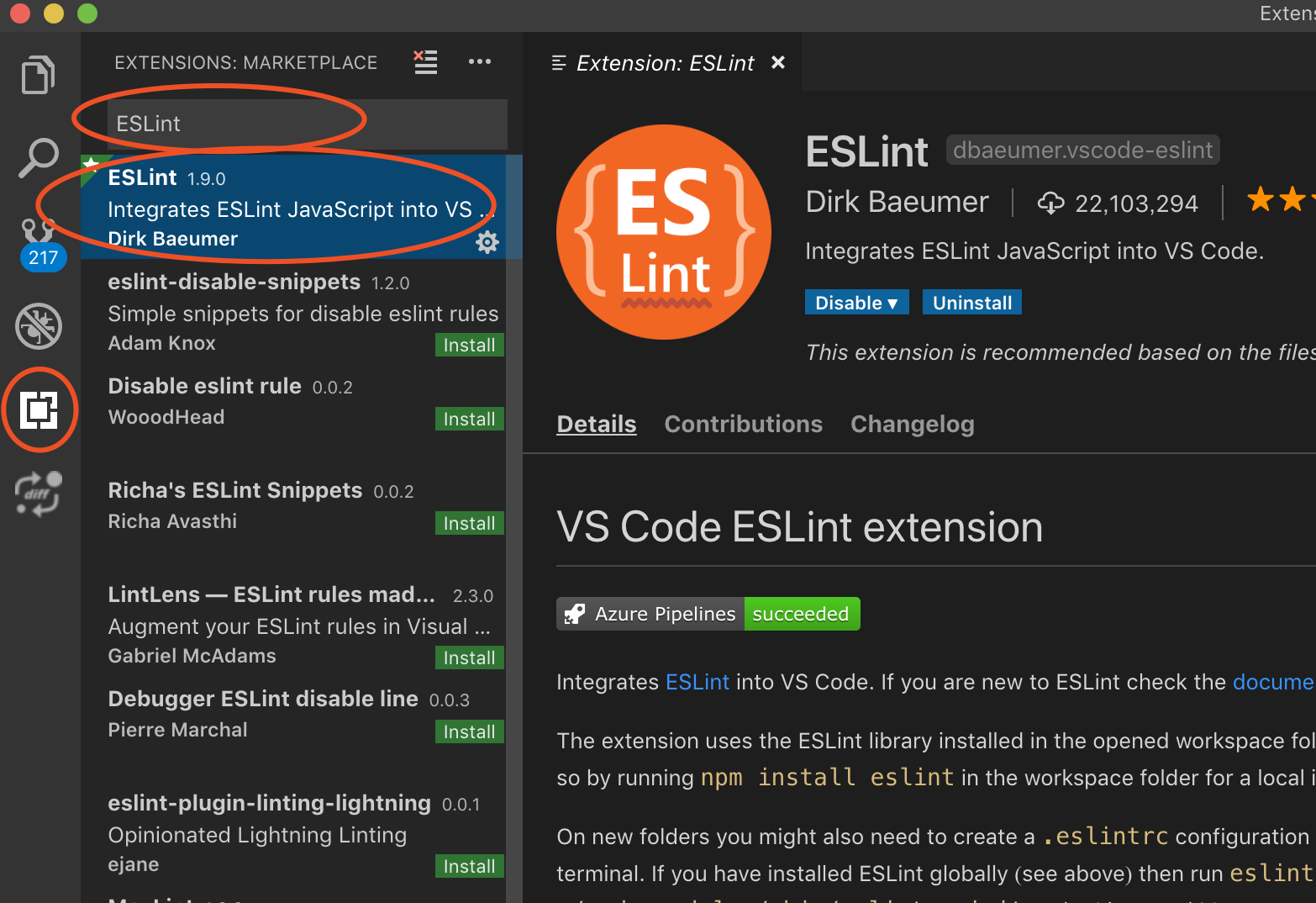Click Gabriel McAdams author name
The width and height of the screenshot is (1316, 903).
pos(192,656)
